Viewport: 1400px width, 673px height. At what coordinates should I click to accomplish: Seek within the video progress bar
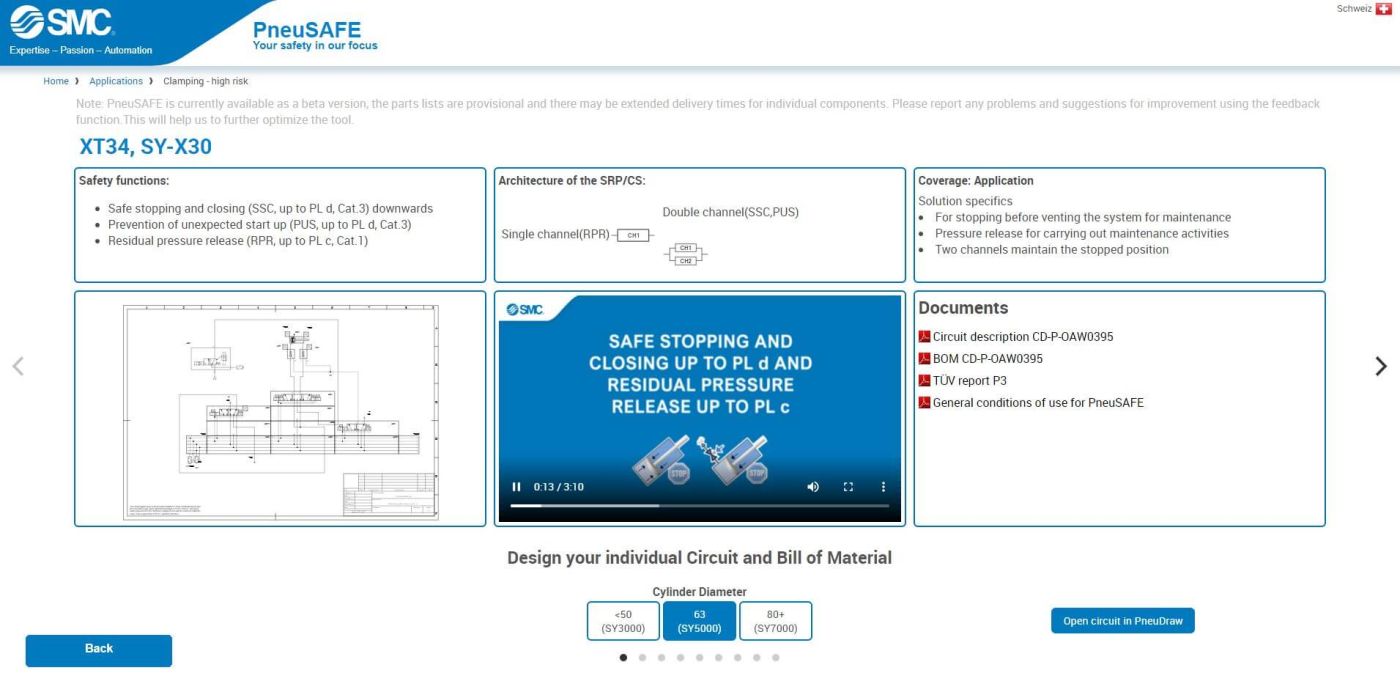(x=700, y=506)
